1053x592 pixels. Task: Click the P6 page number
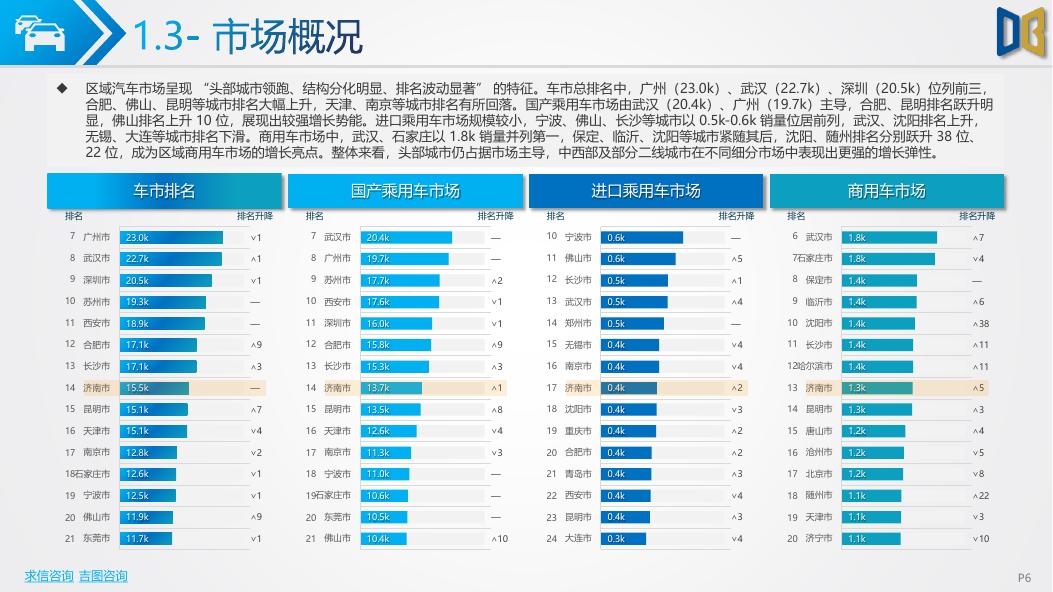pos(1022,575)
